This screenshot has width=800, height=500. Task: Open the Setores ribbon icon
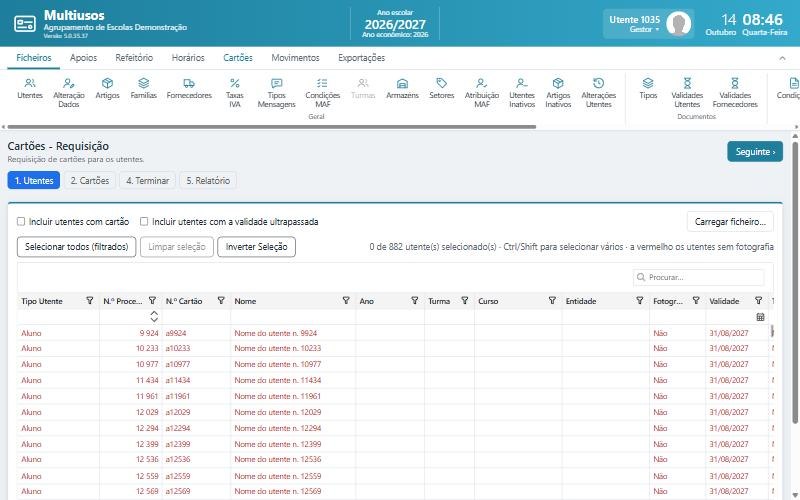point(441,88)
